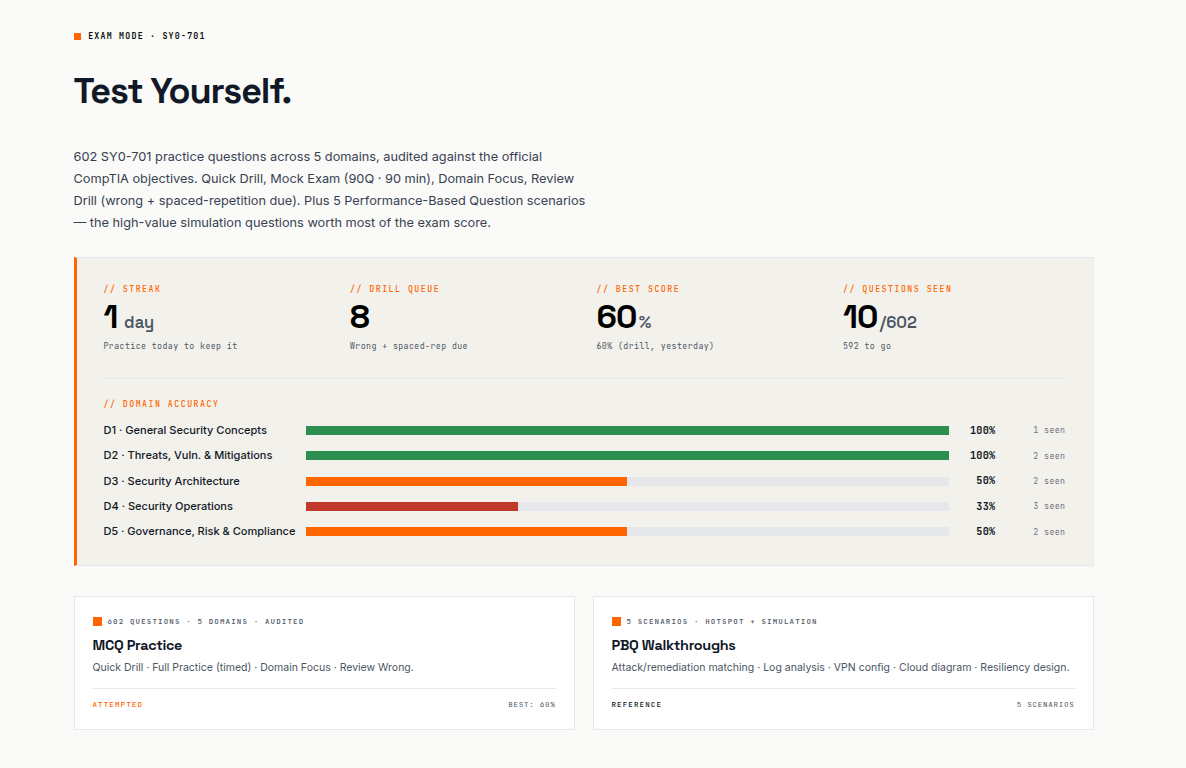Screen dimensions: 1186x768
Task: Click the '// BEST SCORE' heading
Action: tap(638, 289)
